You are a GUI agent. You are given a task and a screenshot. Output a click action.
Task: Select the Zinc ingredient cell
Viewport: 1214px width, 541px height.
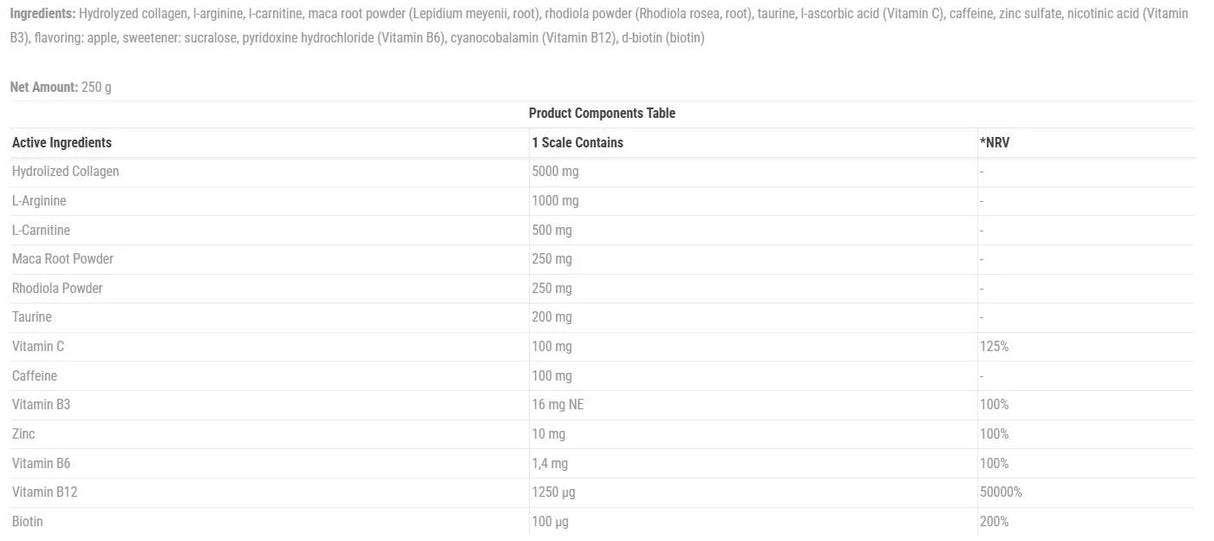point(24,434)
